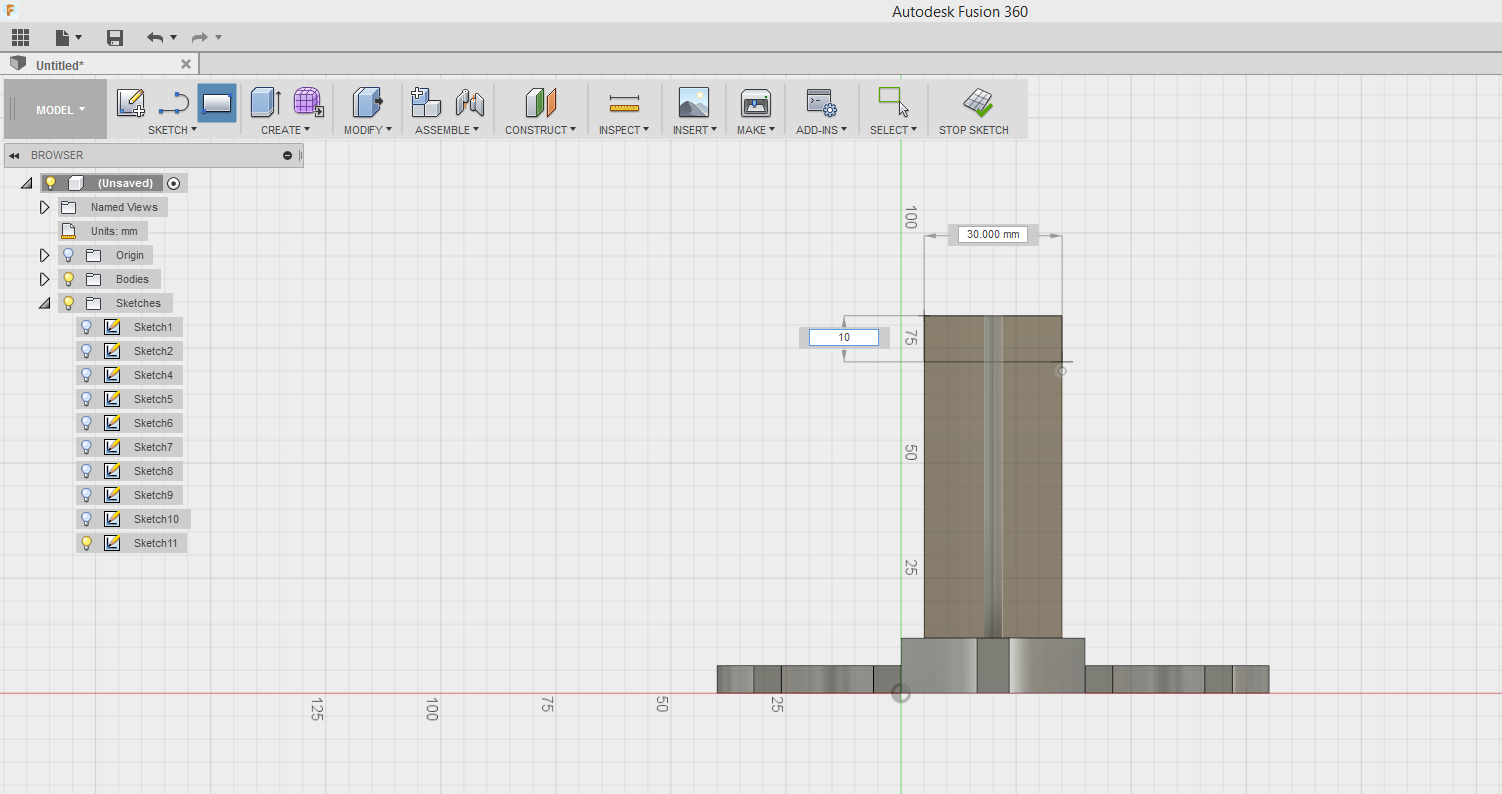The width and height of the screenshot is (1502, 794).
Task: Open the redo history dropdown arrow
Action: [x=219, y=38]
